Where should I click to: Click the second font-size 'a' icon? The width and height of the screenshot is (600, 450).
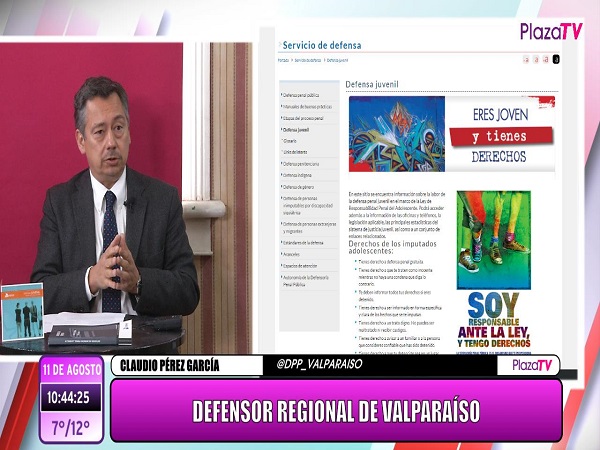tap(536, 59)
